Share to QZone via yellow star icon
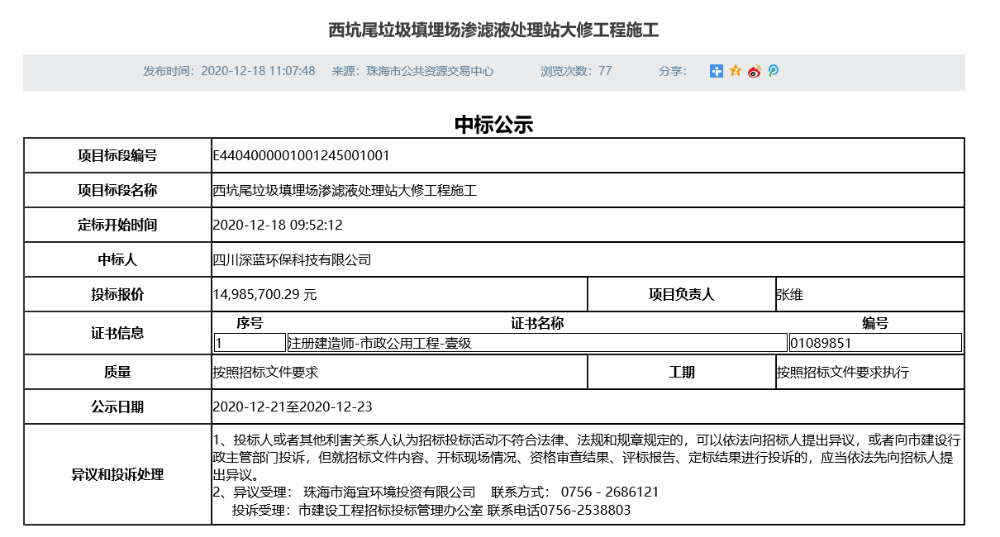 [x=735, y=71]
